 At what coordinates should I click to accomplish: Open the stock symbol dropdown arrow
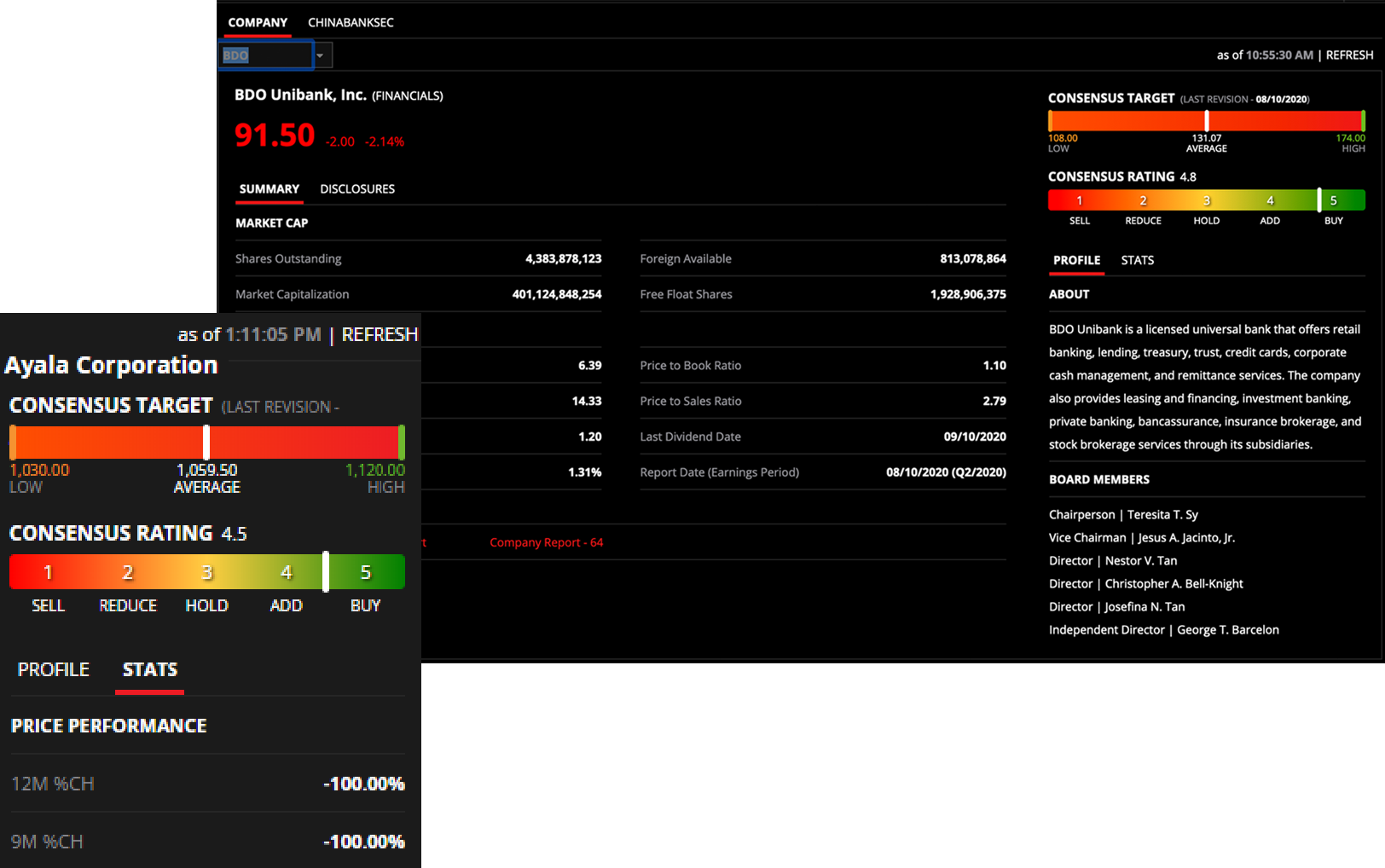pyautogui.click(x=321, y=55)
